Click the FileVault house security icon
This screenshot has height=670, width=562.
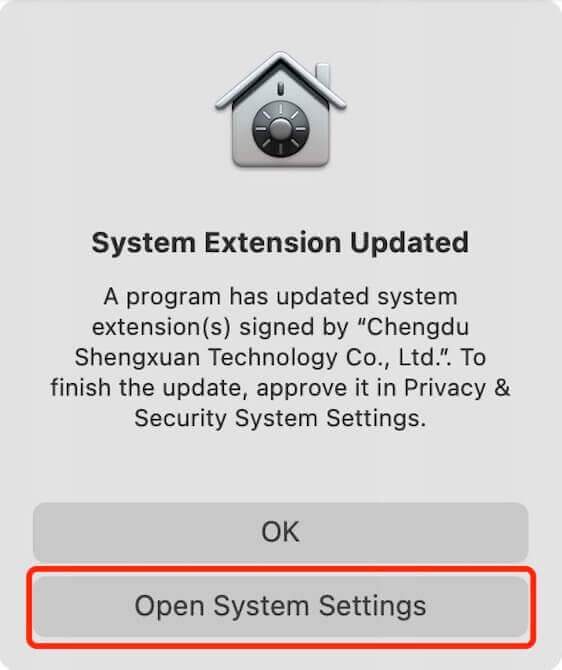[281, 110]
